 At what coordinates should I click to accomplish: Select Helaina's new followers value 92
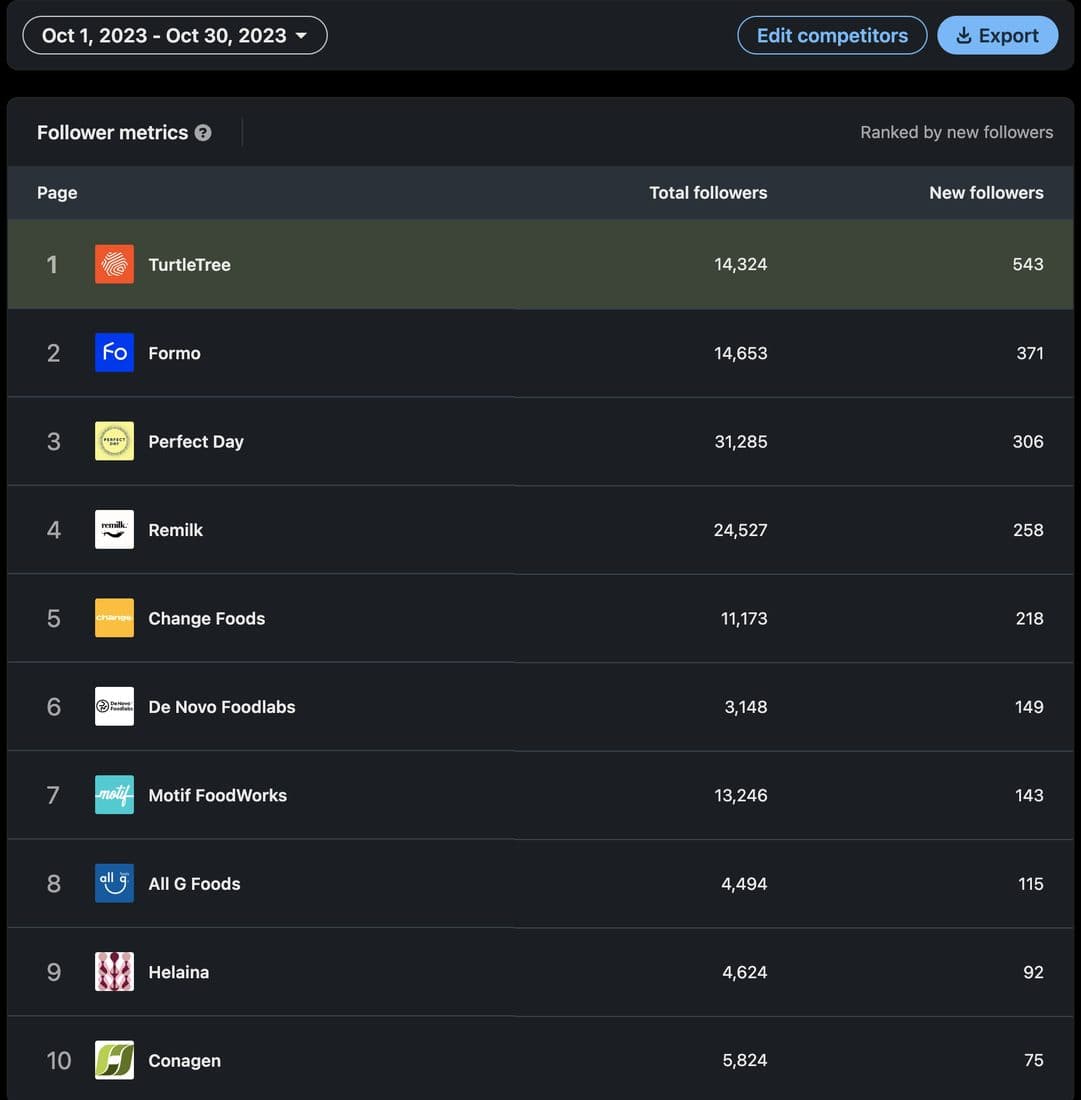[1033, 972]
